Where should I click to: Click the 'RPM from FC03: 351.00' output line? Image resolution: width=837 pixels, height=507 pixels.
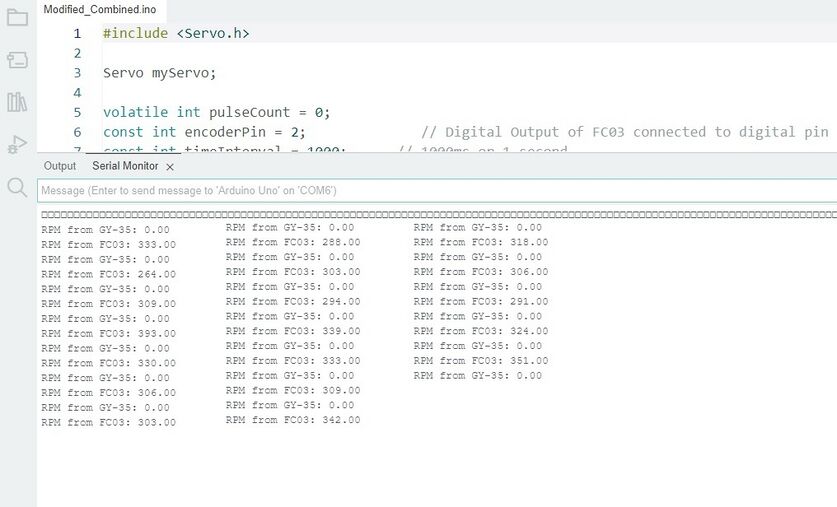[x=480, y=361]
